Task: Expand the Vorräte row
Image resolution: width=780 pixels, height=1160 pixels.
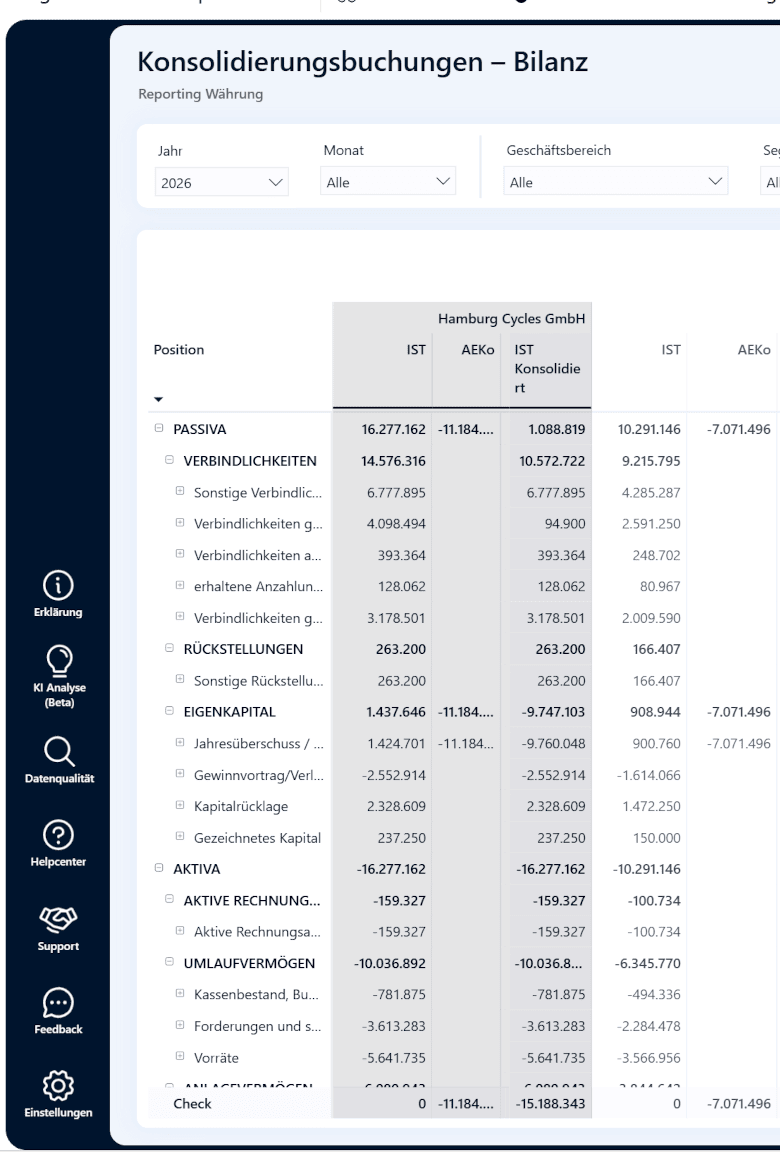Action: coord(179,1056)
